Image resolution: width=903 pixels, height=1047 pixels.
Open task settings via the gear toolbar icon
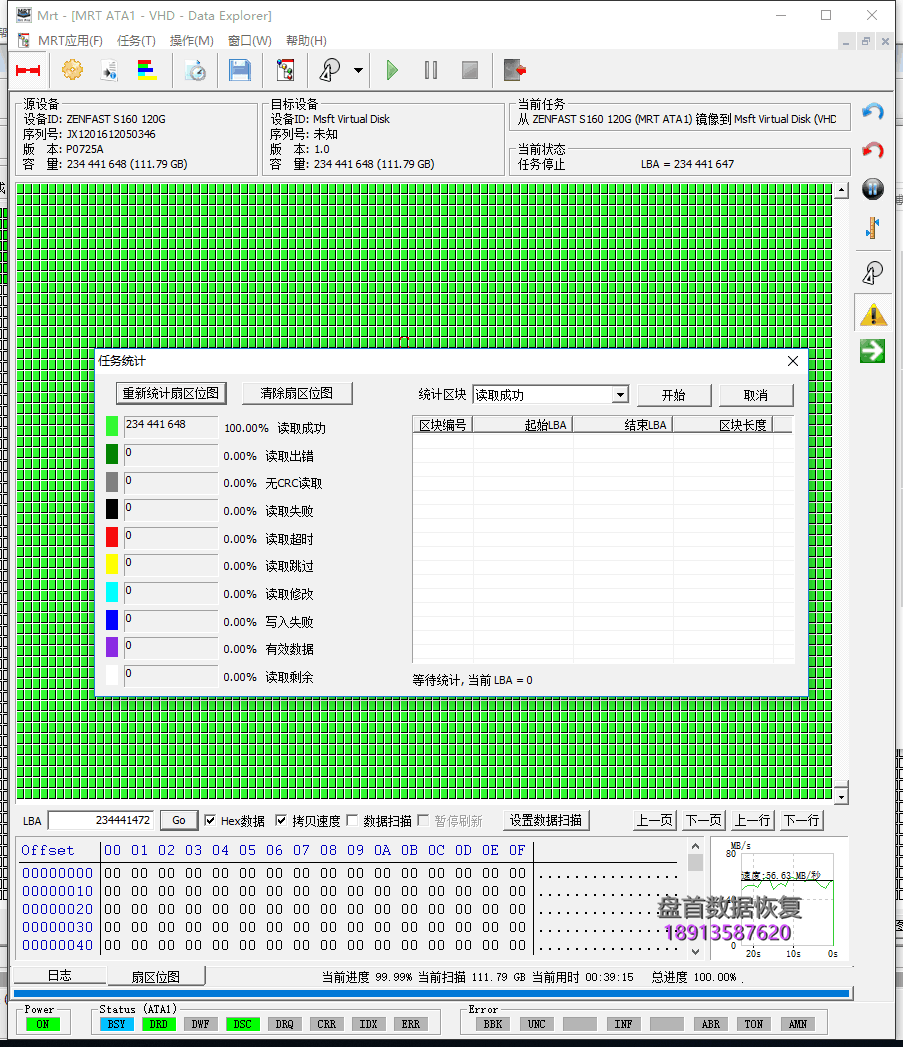(x=71, y=70)
